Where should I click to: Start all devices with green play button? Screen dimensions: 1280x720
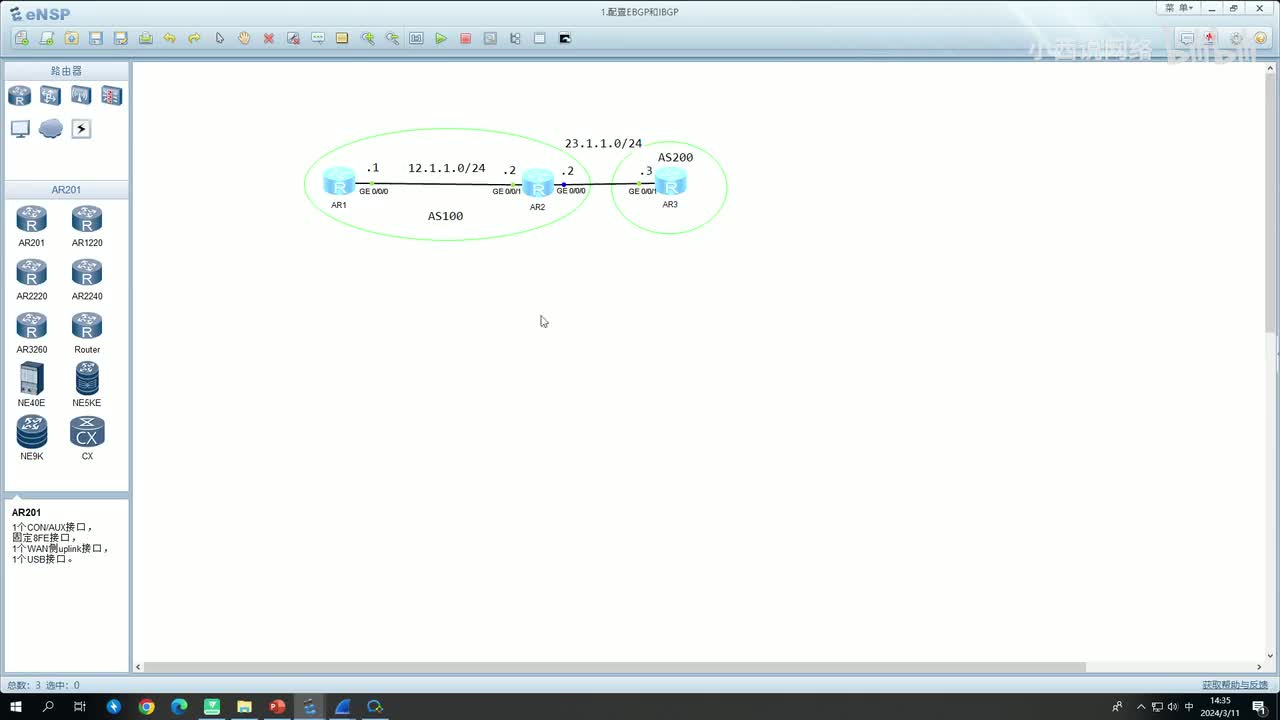pyautogui.click(x=441, y=38)
